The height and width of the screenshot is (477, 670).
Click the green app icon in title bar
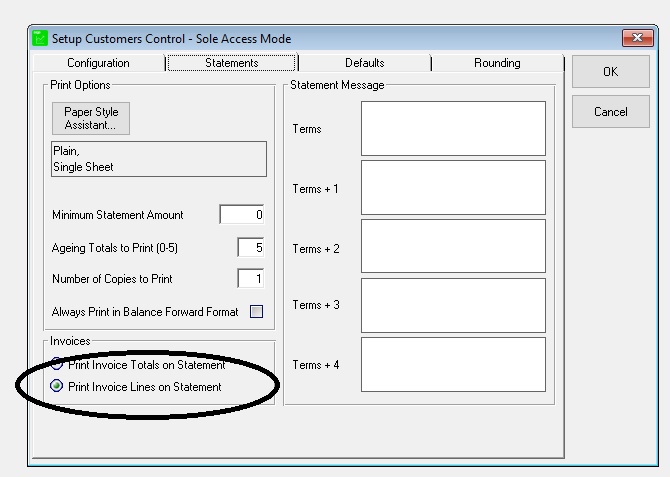tap(40, 39)
